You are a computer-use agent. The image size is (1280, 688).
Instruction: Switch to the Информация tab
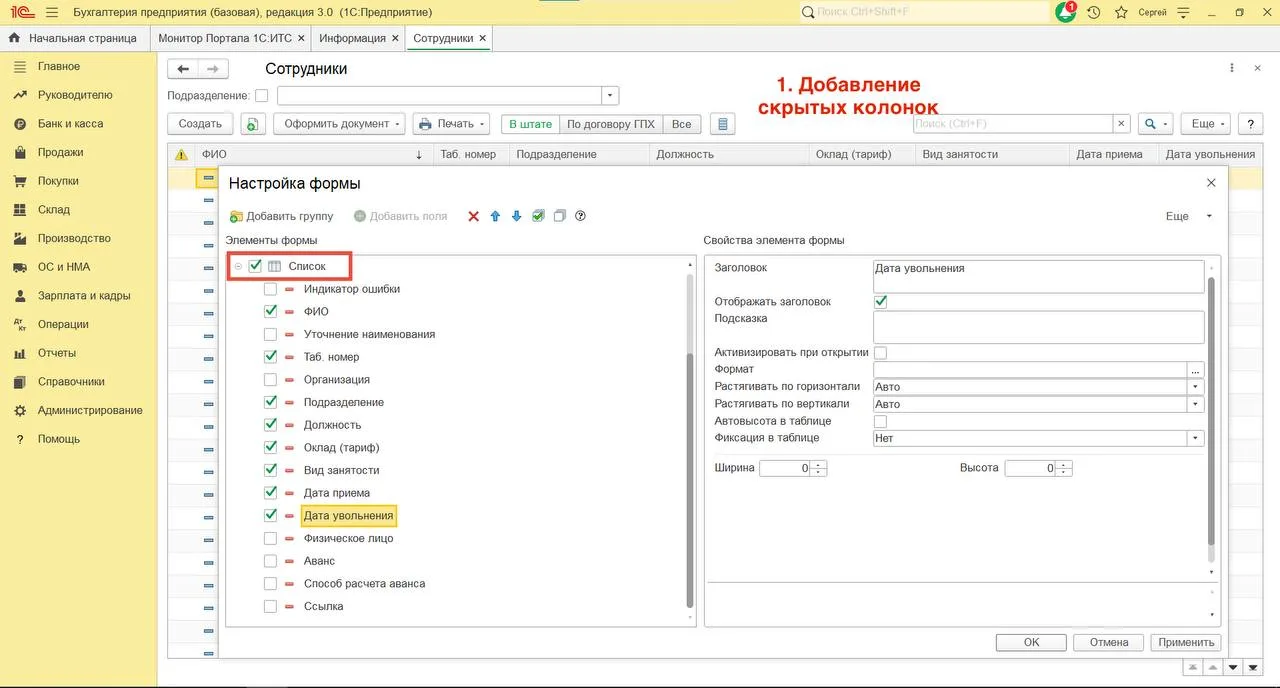tap(352, 38)
